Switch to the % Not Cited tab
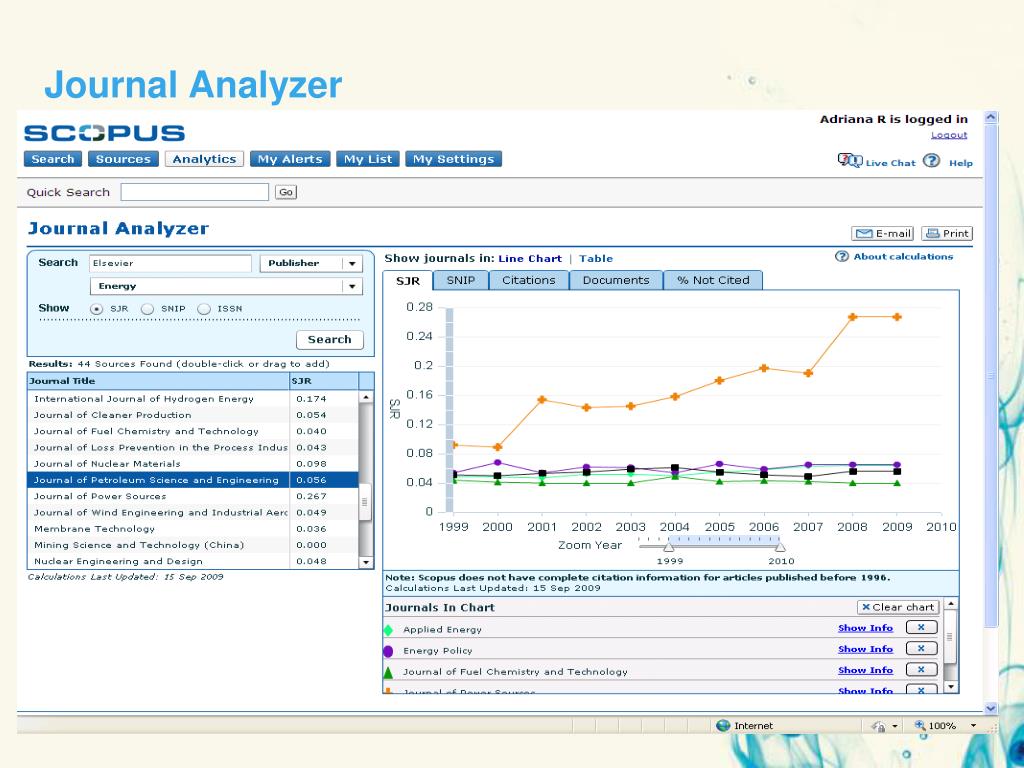 click(x=713, y=280)
